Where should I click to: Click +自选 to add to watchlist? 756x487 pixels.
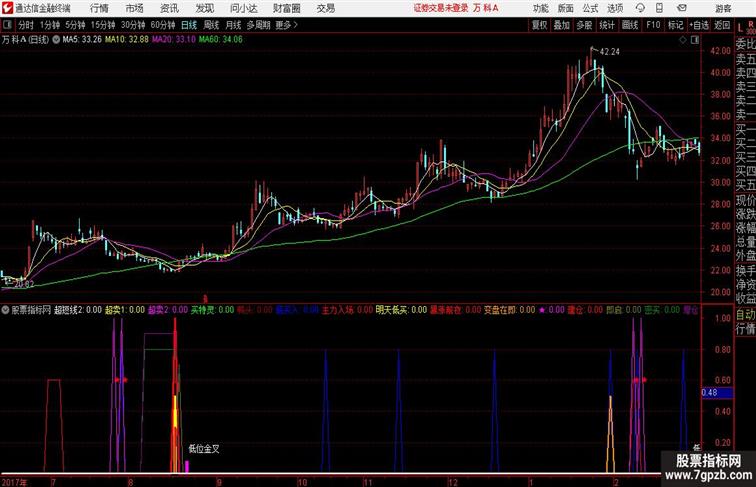[699, 25]
